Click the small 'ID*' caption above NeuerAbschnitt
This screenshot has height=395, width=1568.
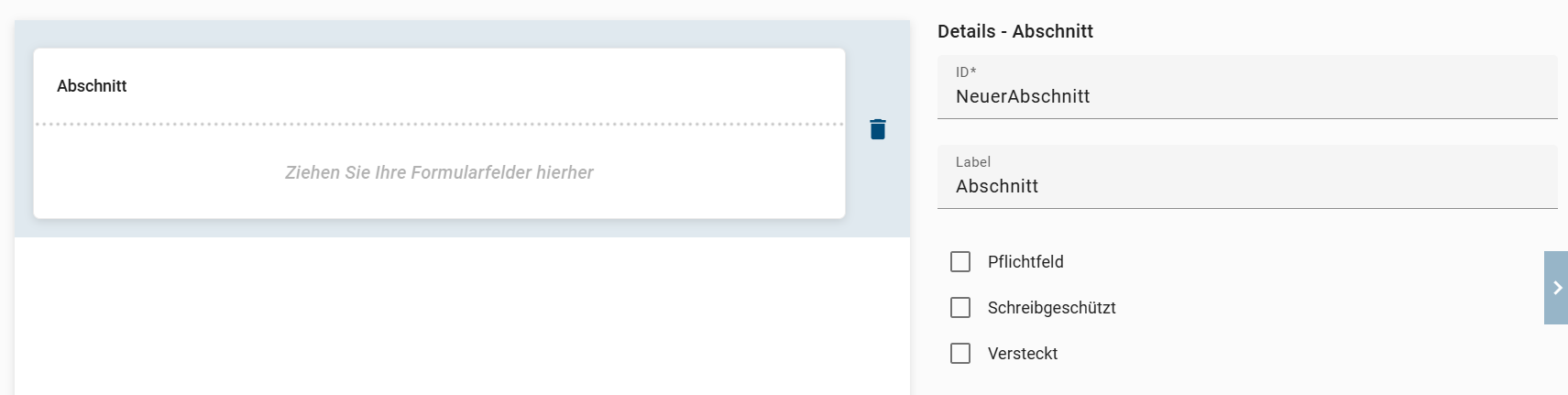click(966, 72)
